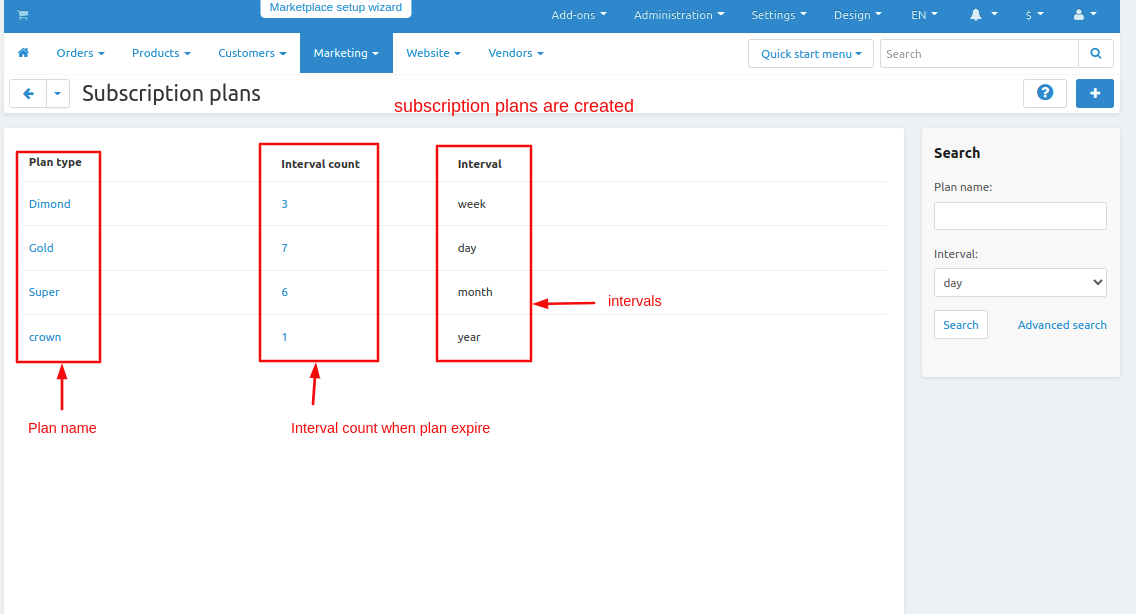Open the Marketing menu

point(346,53)
